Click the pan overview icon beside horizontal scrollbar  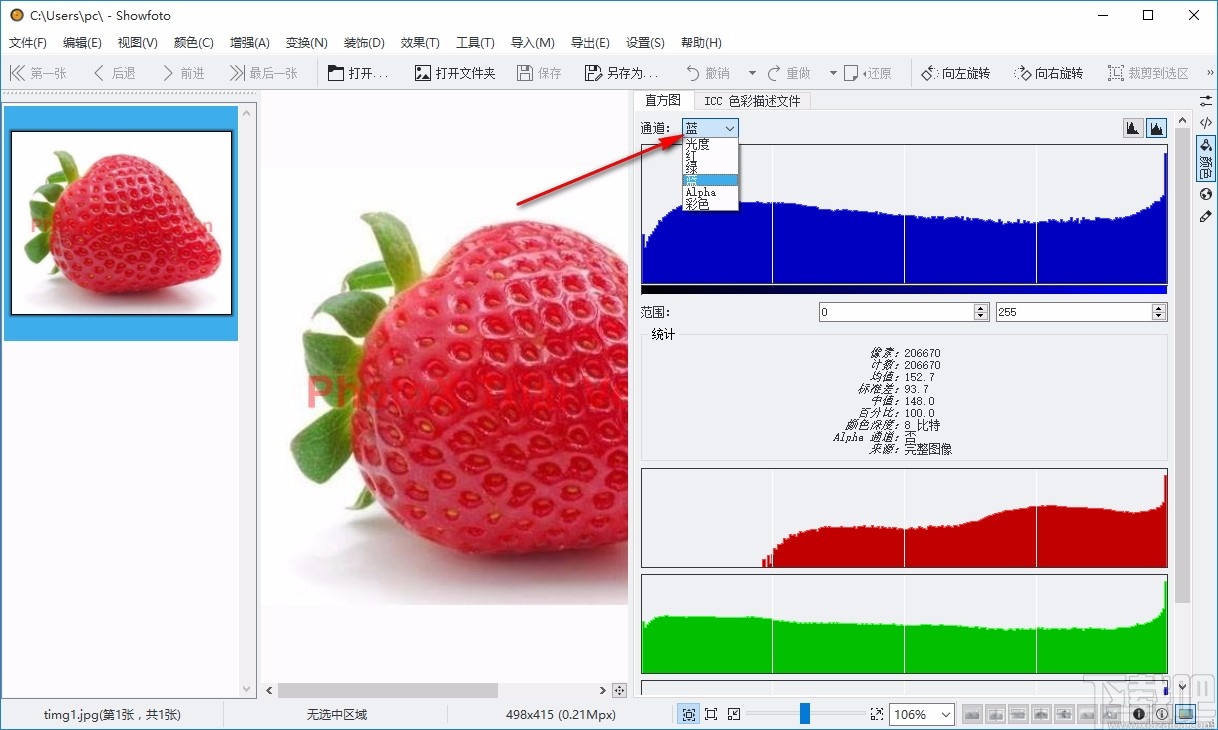tap(619, 690)
